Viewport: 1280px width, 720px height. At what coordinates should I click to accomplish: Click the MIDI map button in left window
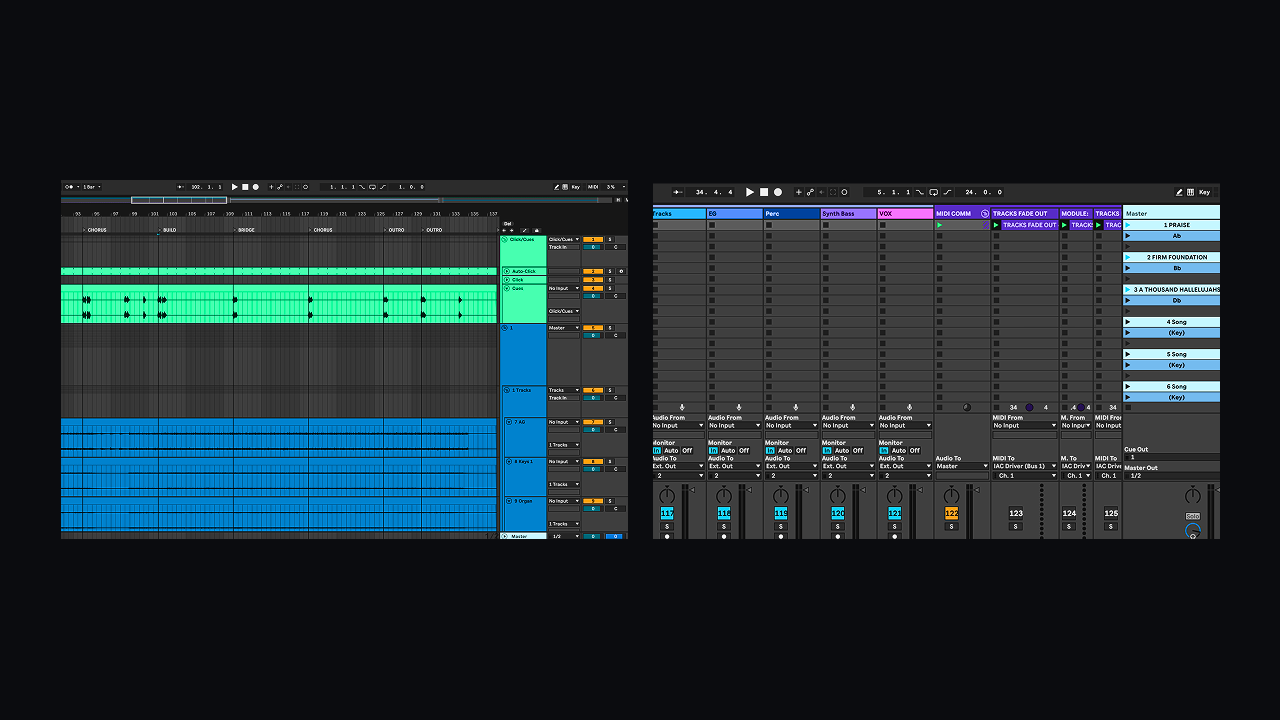[x=593, y=187]
